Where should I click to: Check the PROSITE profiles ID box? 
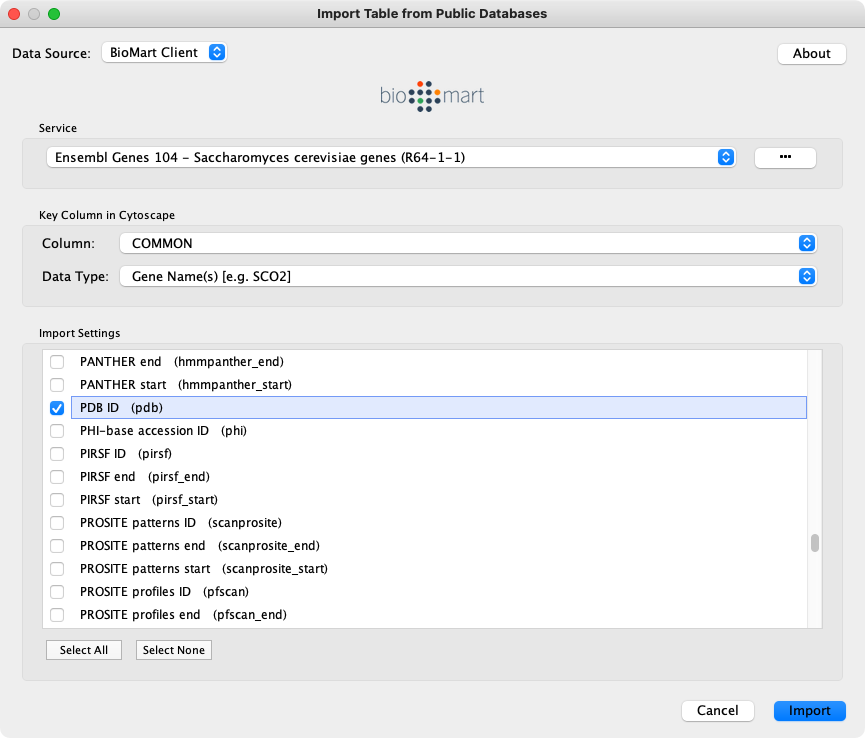click(x=57, y=592)
